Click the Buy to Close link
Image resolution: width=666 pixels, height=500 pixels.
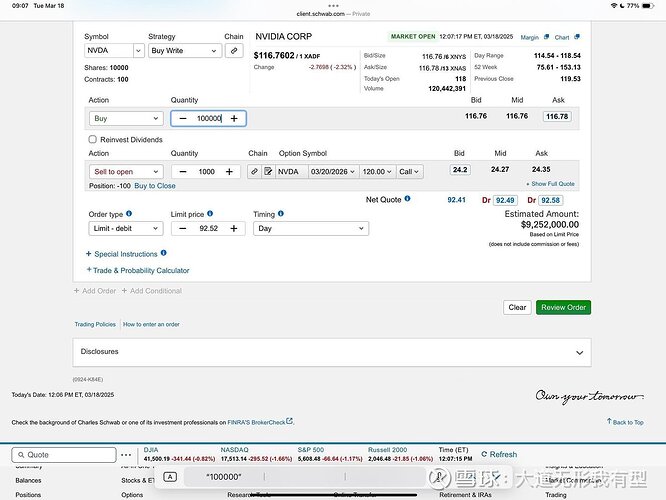click(x=155, y=186)
